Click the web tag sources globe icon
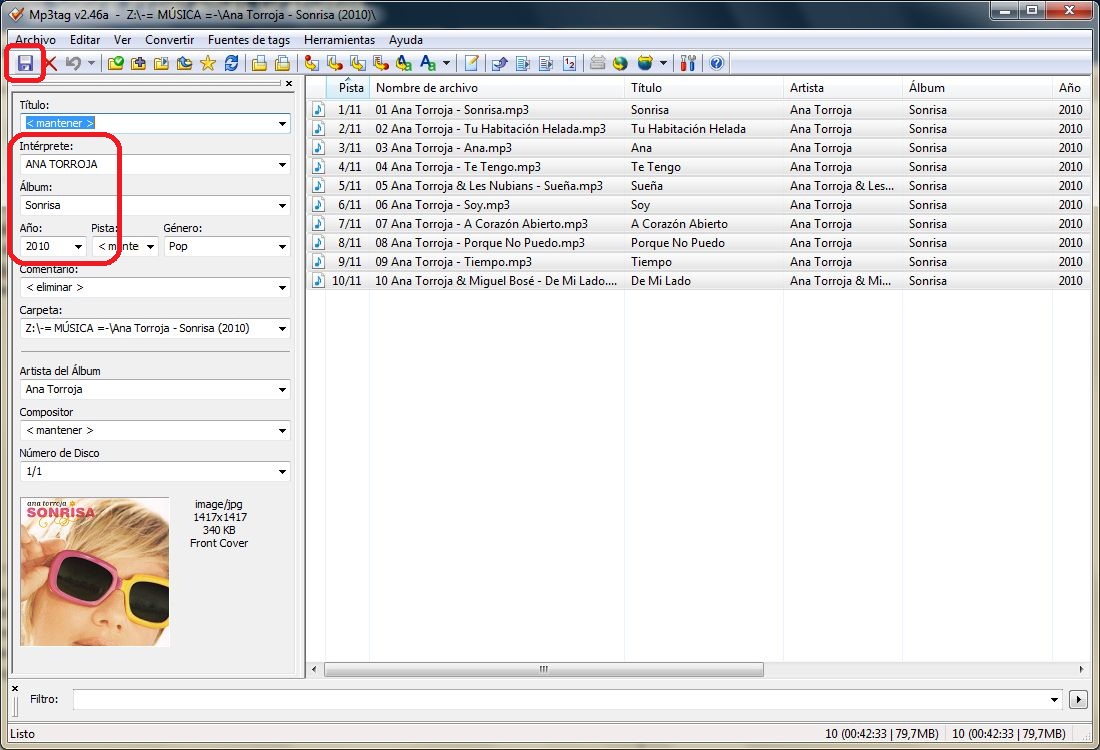 pos(645,63)
